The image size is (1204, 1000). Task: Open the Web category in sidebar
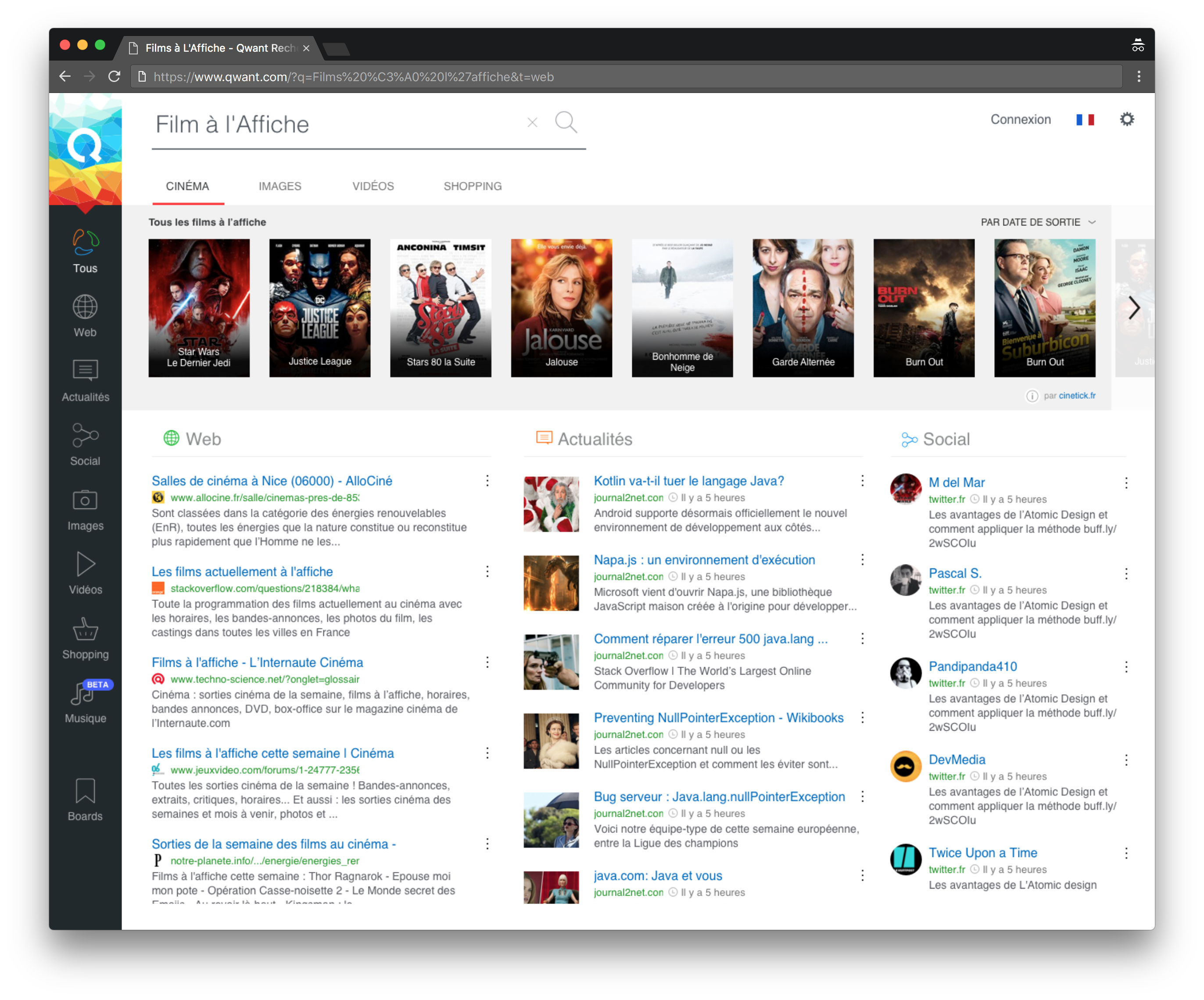85,316
